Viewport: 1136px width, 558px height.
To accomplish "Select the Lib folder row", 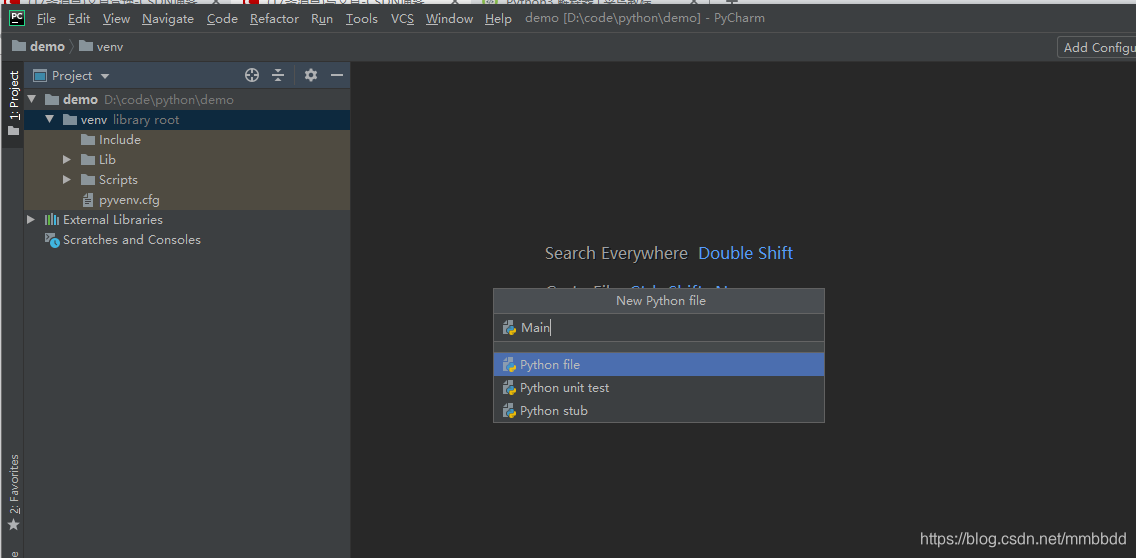I will click(187, 159).
